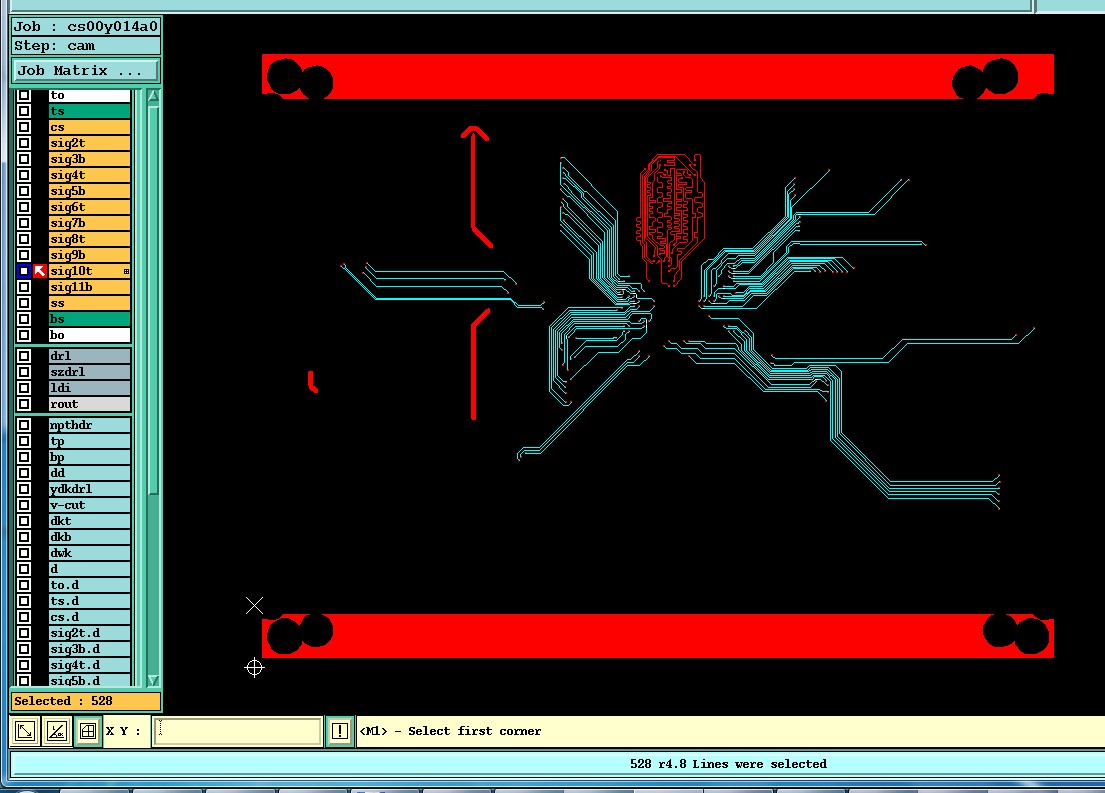Tick the sig7b layer checkbox
The height and width of the screenshot is (793, 1105).
coord(24,223)
